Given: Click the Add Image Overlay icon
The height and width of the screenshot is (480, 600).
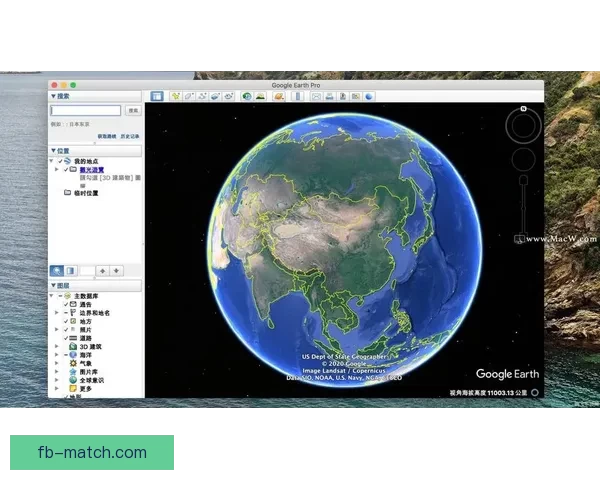Looking at the screenshot, I should point(215,96).
